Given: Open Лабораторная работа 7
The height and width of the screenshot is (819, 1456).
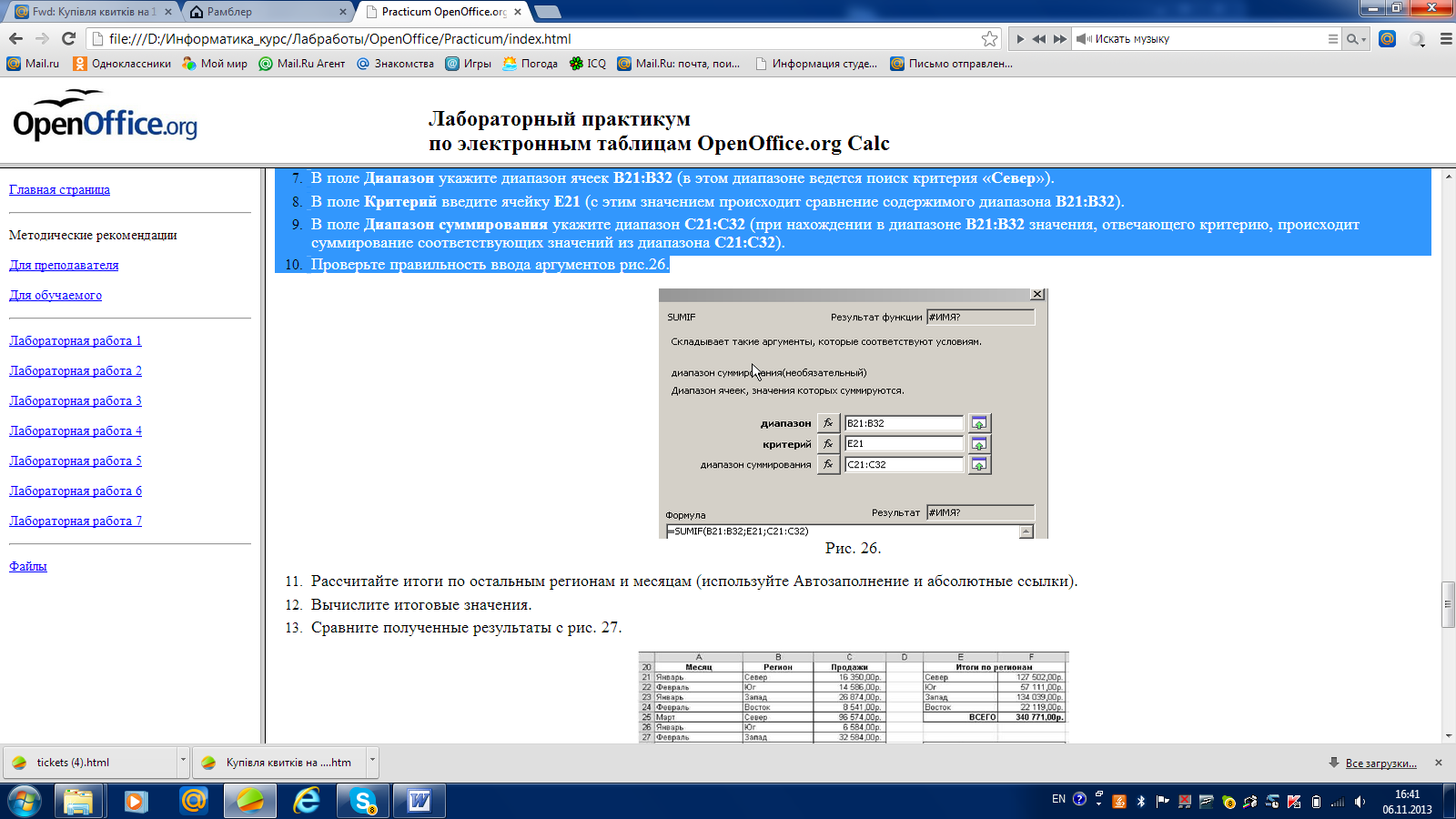Looking at the screenshot, I should [76, 521].
